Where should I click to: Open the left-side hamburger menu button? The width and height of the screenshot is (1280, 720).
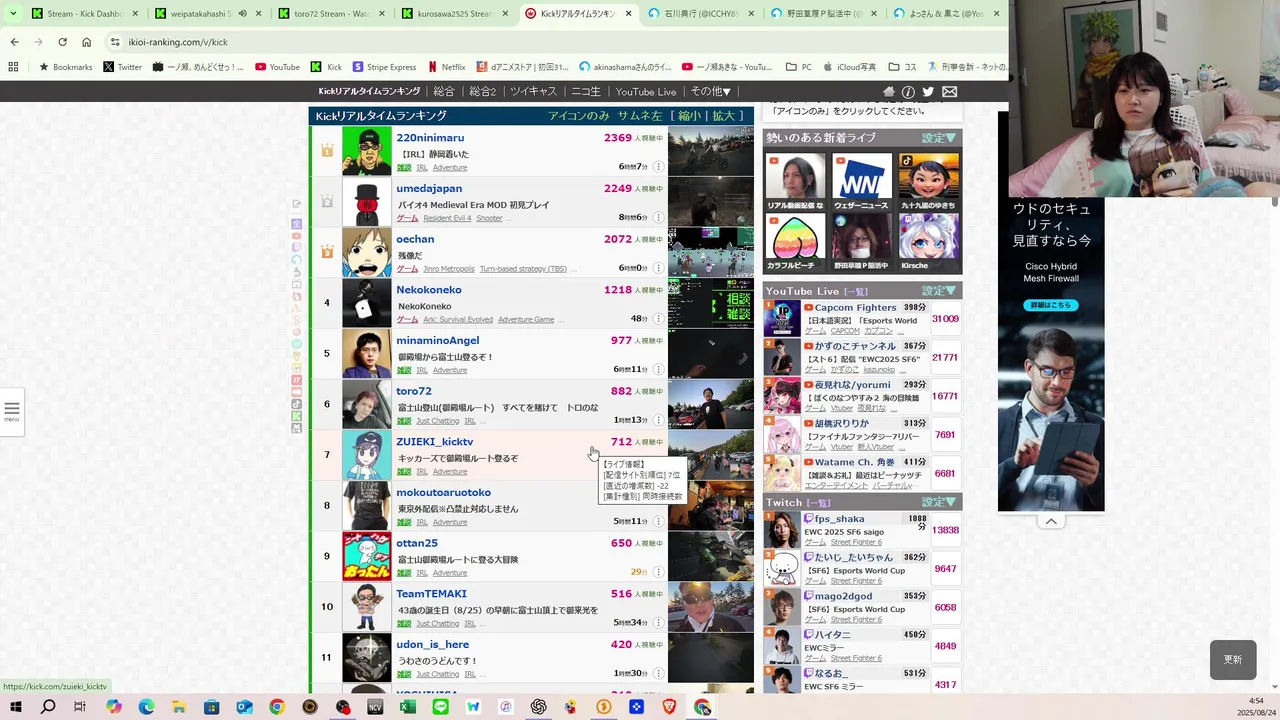pyautogui.click(x=12, y=411)
